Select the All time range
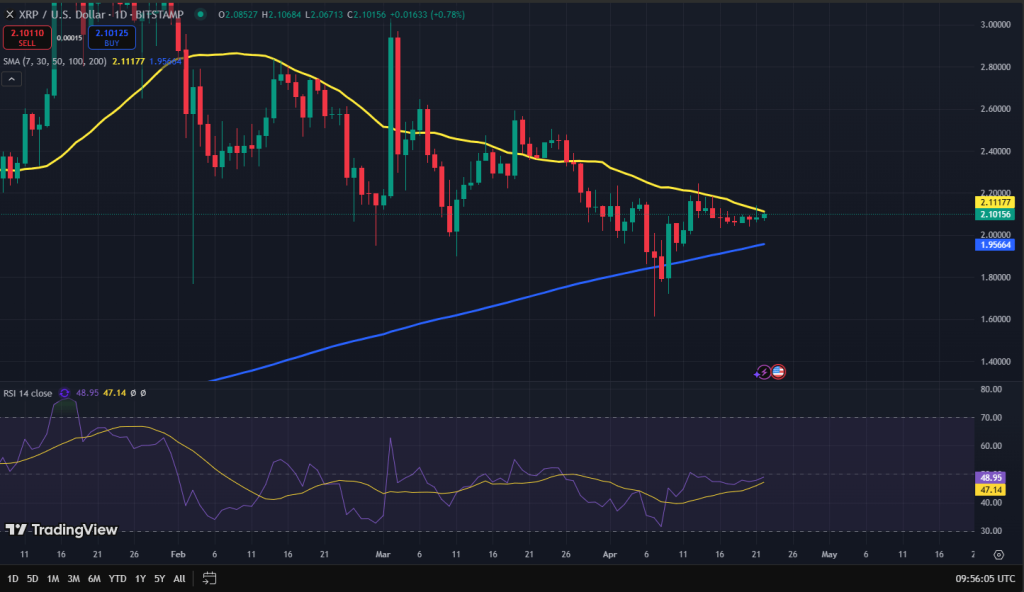 click(x=180, y=578)
